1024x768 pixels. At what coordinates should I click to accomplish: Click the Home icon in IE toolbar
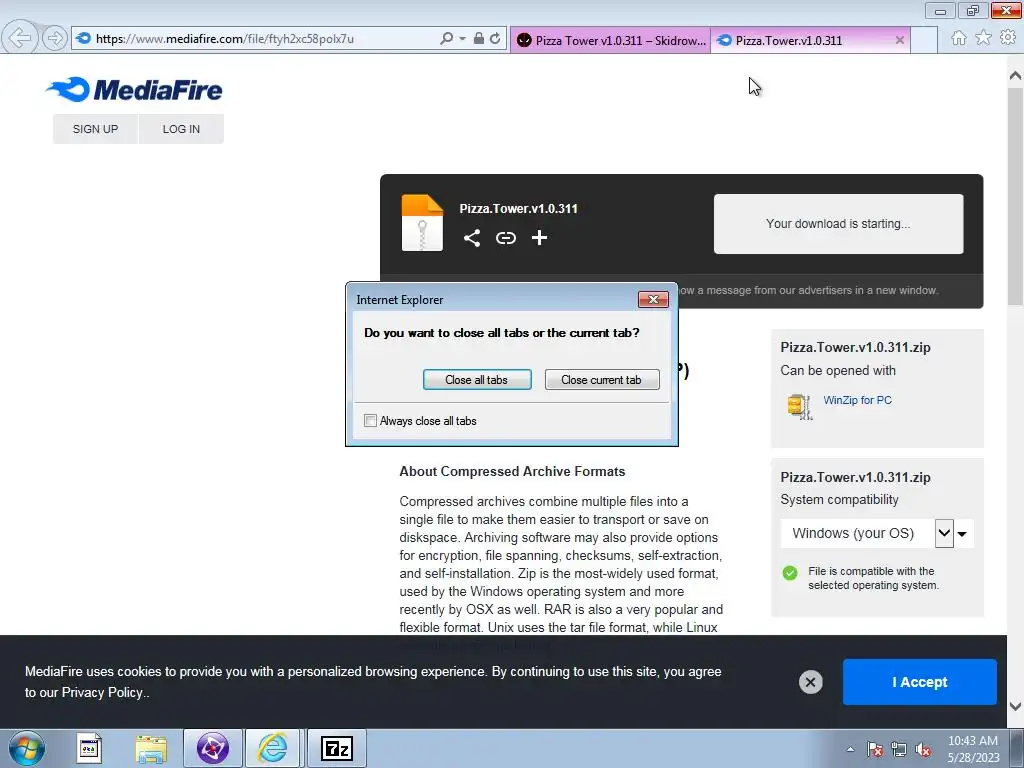tap(958, 39)
